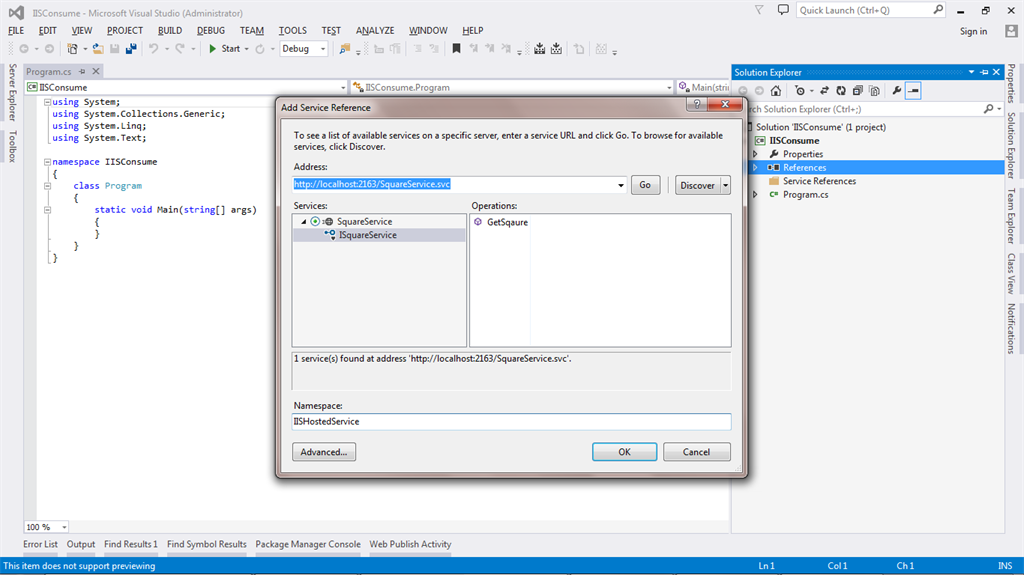
Task: Click the Cancel button
Action: tap(697, 452)
